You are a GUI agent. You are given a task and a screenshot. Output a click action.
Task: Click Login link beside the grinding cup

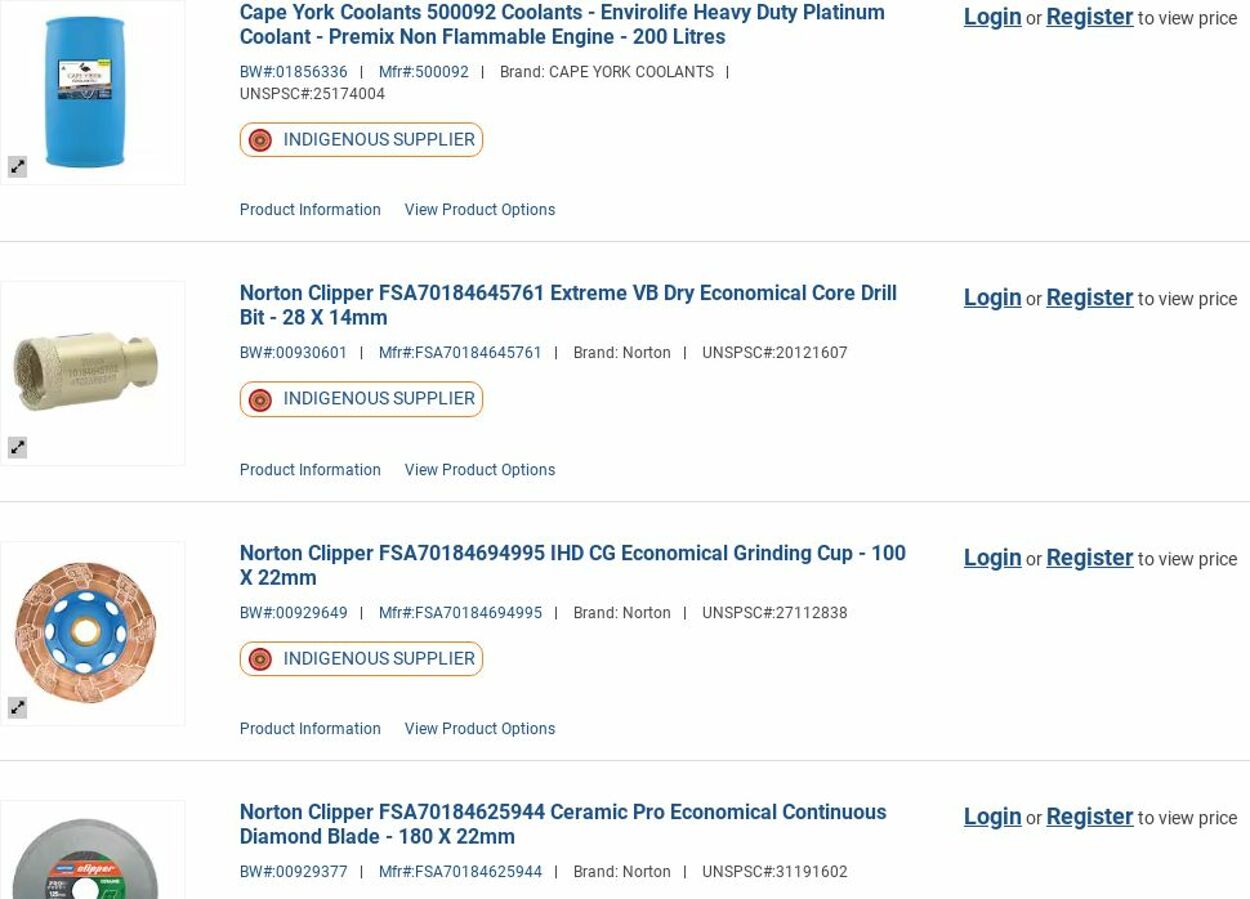pos(992,558)
